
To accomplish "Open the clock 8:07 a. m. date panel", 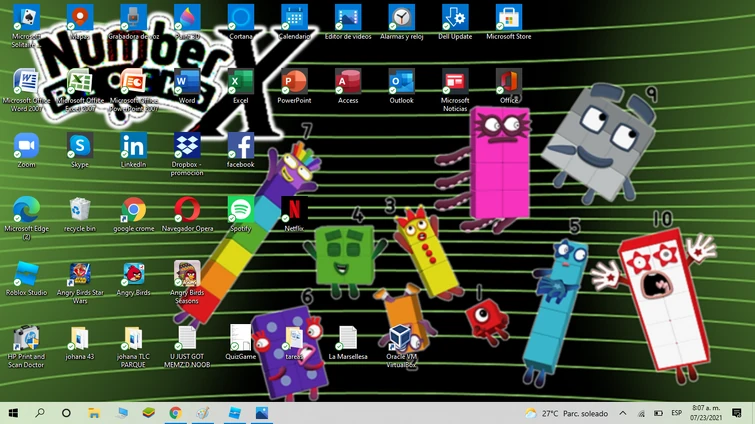I will click(705, 413).
